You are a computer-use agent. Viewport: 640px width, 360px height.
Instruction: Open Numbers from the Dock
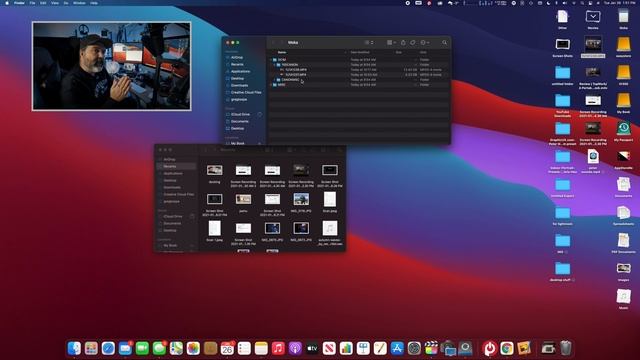346,348
